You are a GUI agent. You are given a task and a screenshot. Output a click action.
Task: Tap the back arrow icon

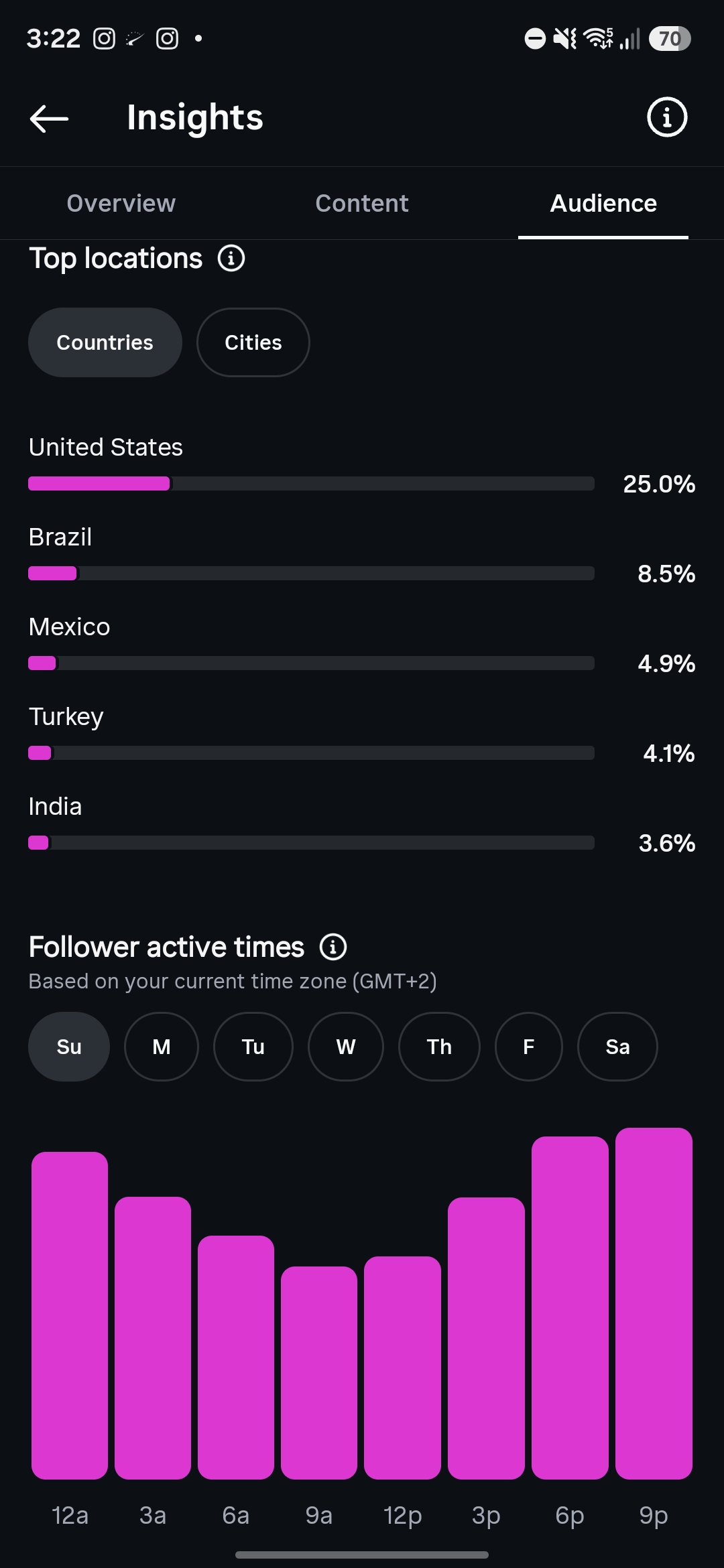(x=49, y=119)
